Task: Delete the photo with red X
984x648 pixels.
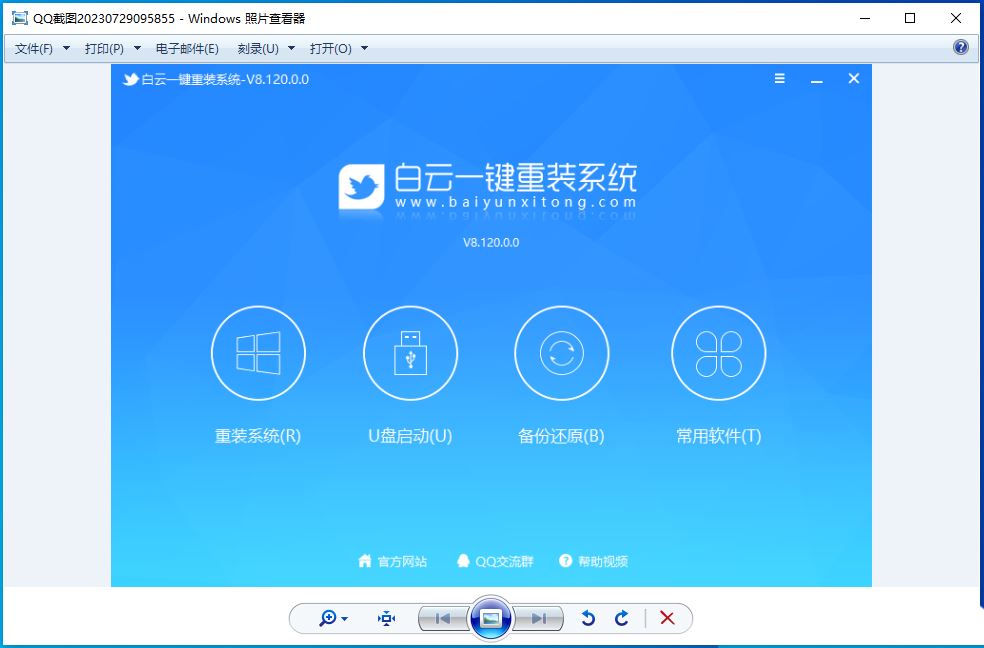Action: [667, 619]
